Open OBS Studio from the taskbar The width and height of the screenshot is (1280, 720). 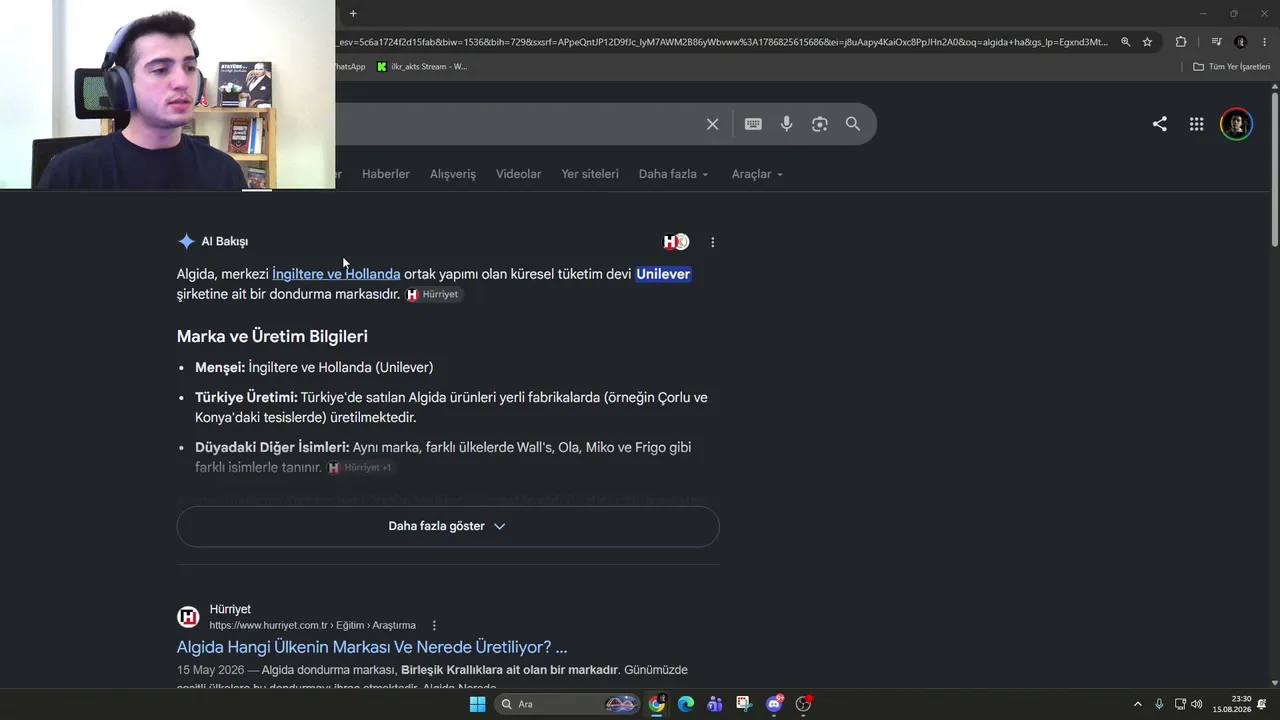pos(803,704)
